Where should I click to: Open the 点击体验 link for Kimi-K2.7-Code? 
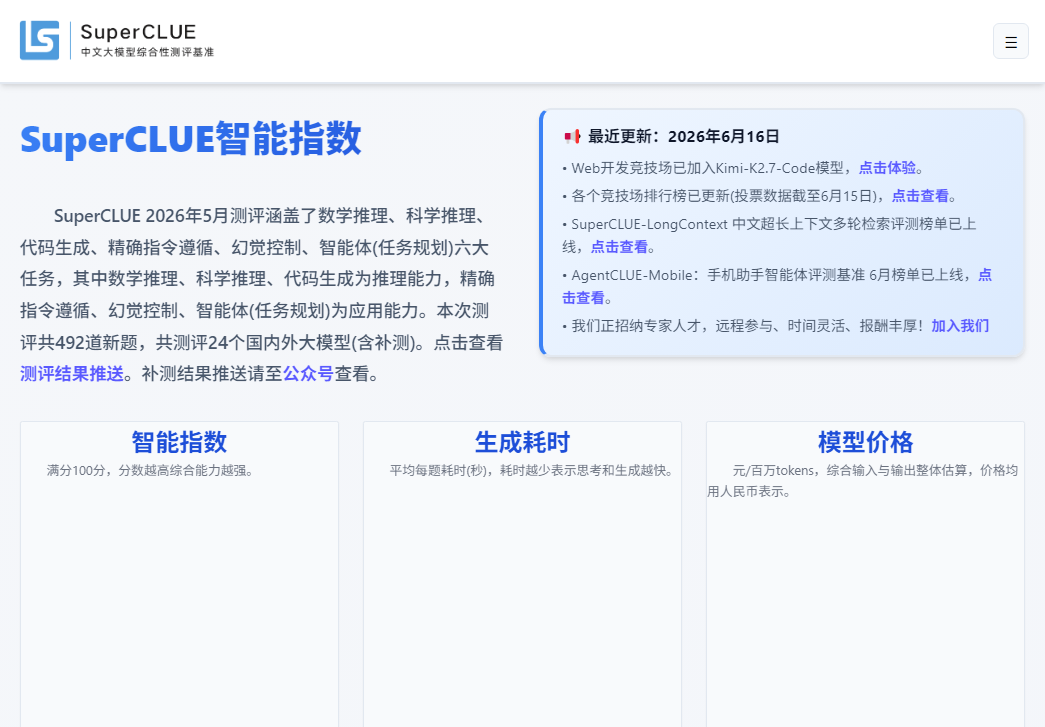[x=887, y=168]
